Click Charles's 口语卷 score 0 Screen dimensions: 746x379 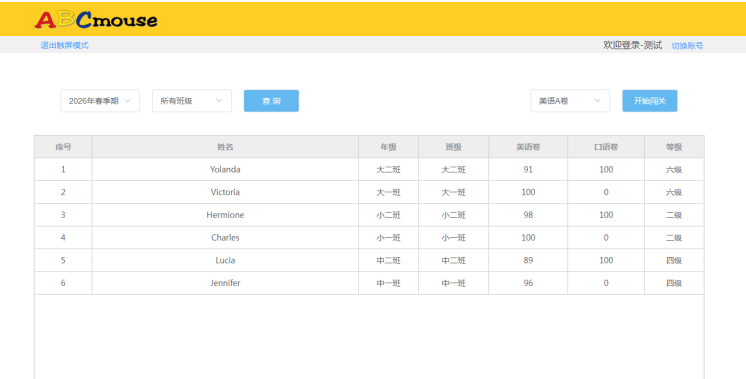[606, 238]
